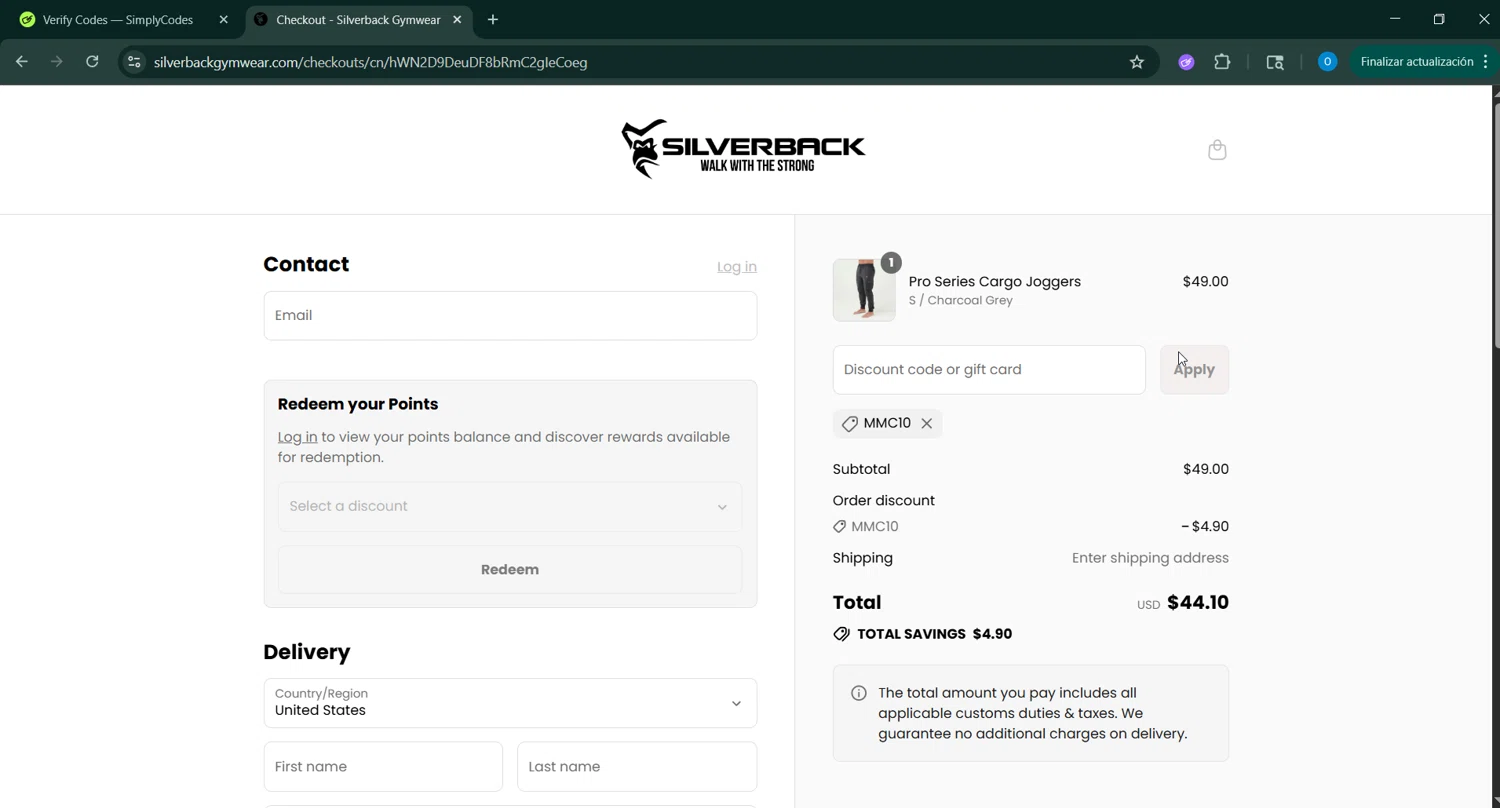This screenshot has width=1500, height=808.
Task: Click the Pro Series Cargo Joggers product name
Action: (995, 282)
